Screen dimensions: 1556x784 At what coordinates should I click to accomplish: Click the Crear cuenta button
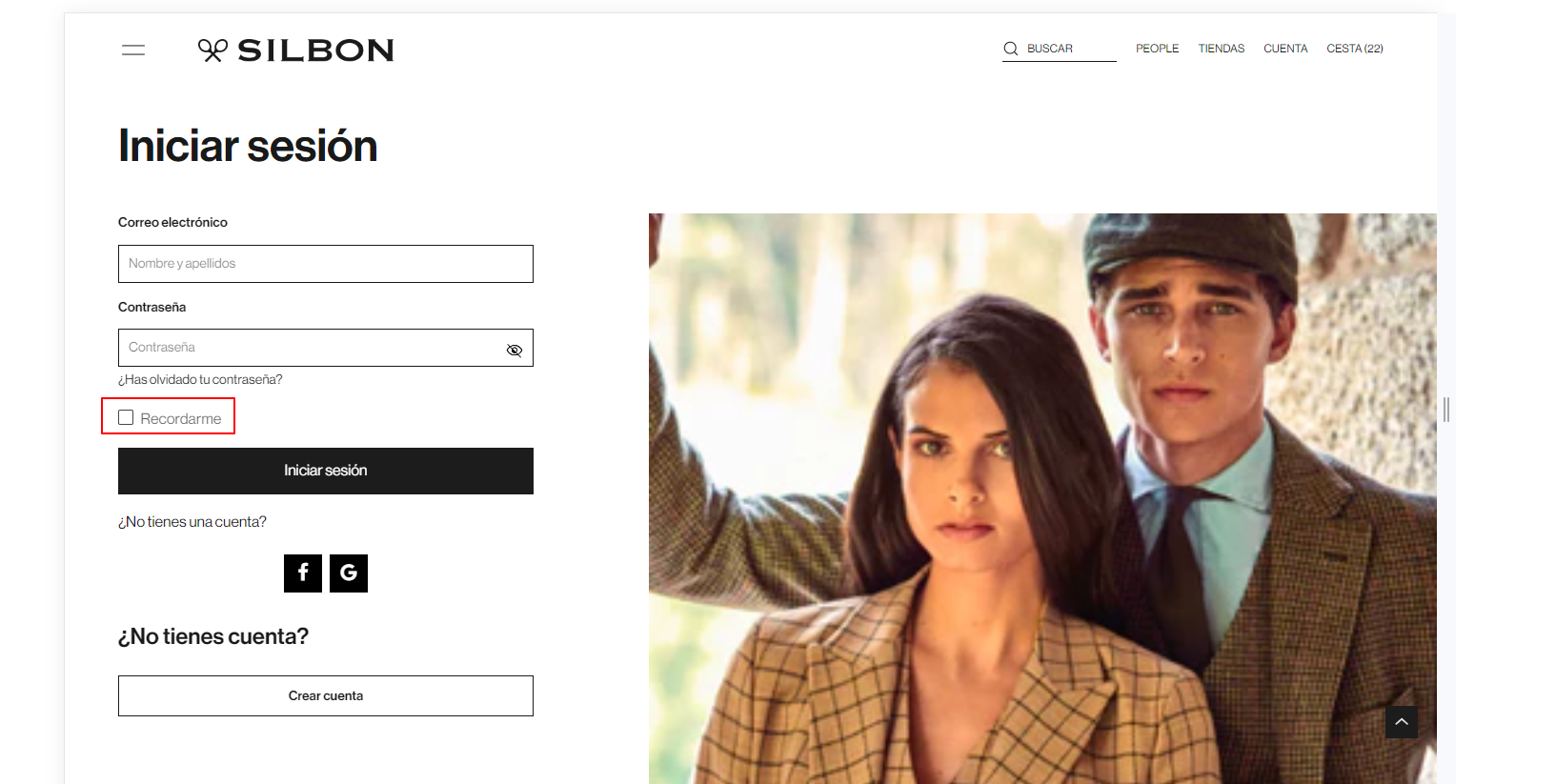click(x=326, y=695)
